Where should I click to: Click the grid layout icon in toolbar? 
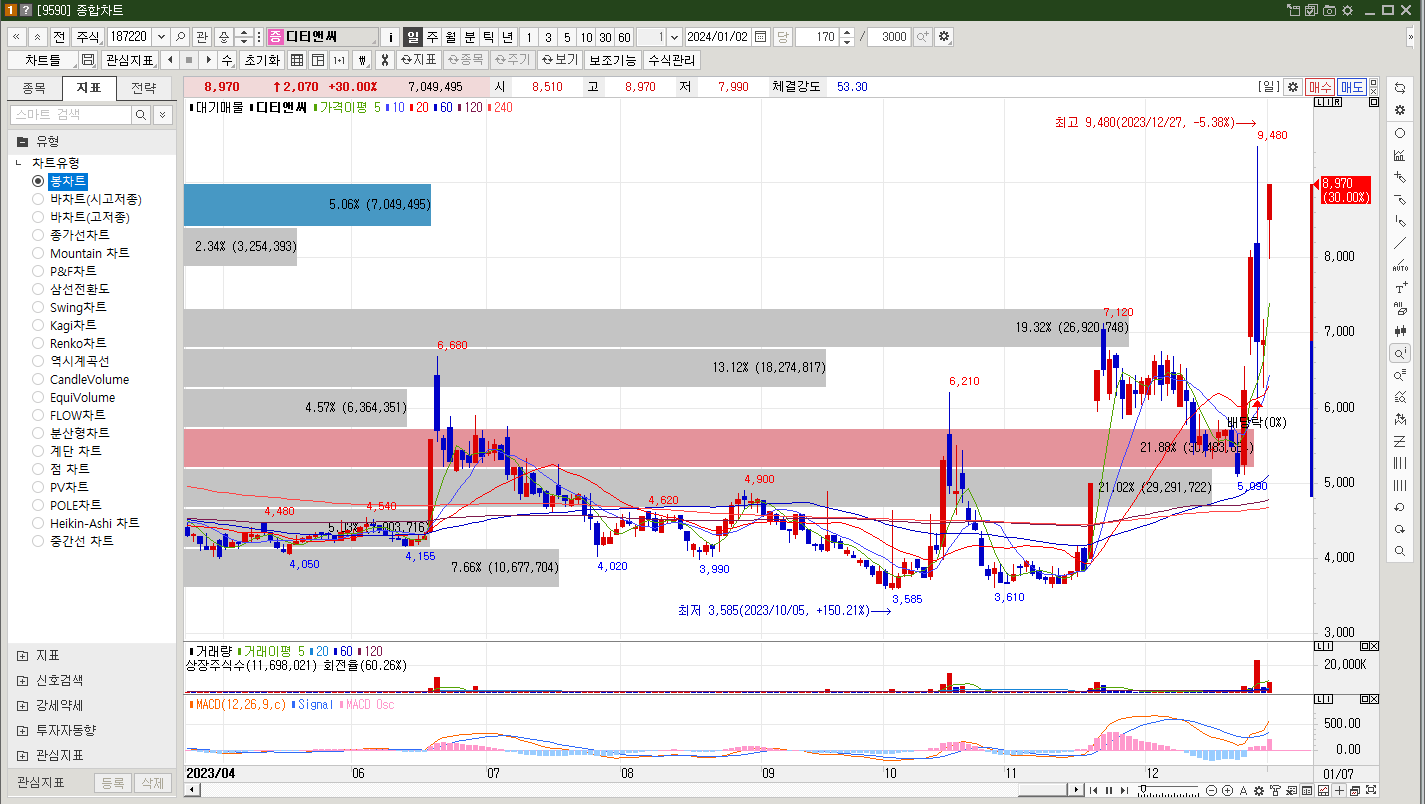pos(297,60)
